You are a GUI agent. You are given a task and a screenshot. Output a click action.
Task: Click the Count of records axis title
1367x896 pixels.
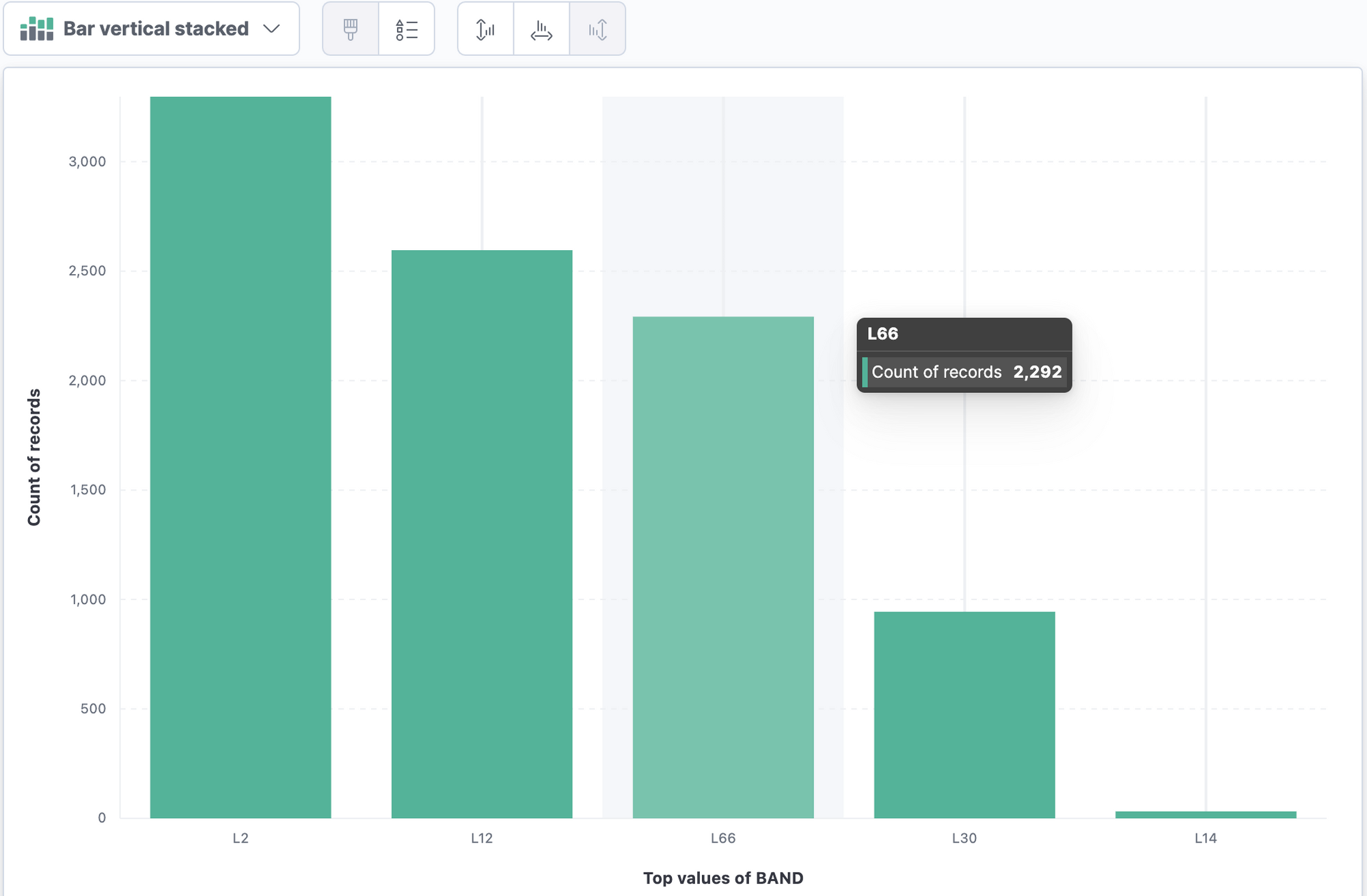coord(34,457)
